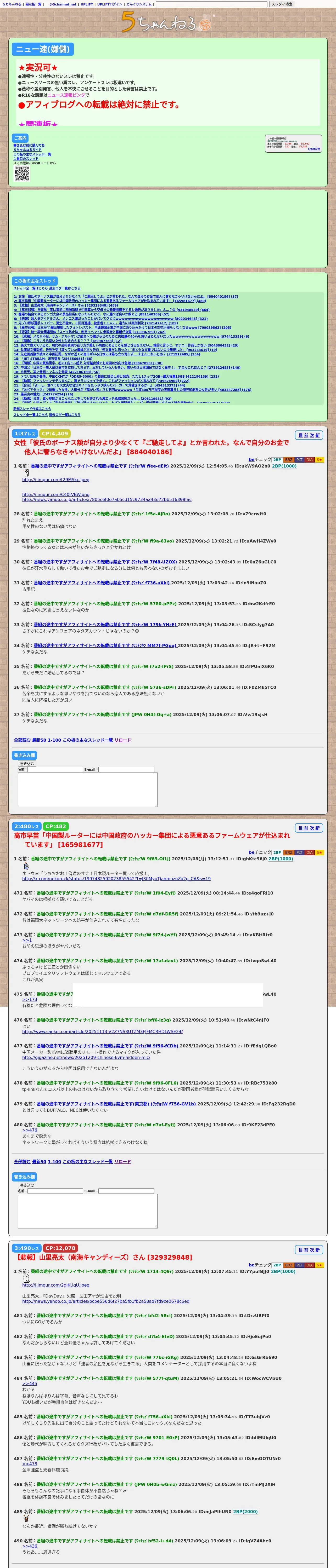Open the sankei.com article link
The image size is (336, 1568).
pyautogui.click(x=102, y=1031)
